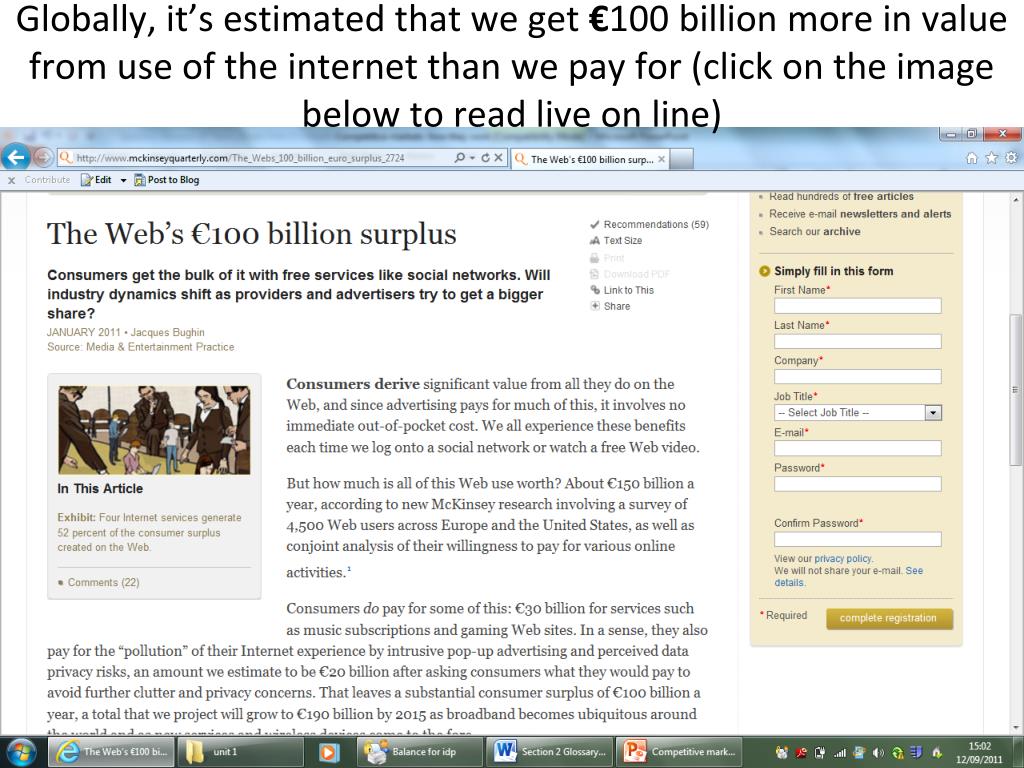Viewport: 1024px width, 768px height.
Task: Select the 'The Web's €100 billion surp...' tab
Action: [590, 159]
